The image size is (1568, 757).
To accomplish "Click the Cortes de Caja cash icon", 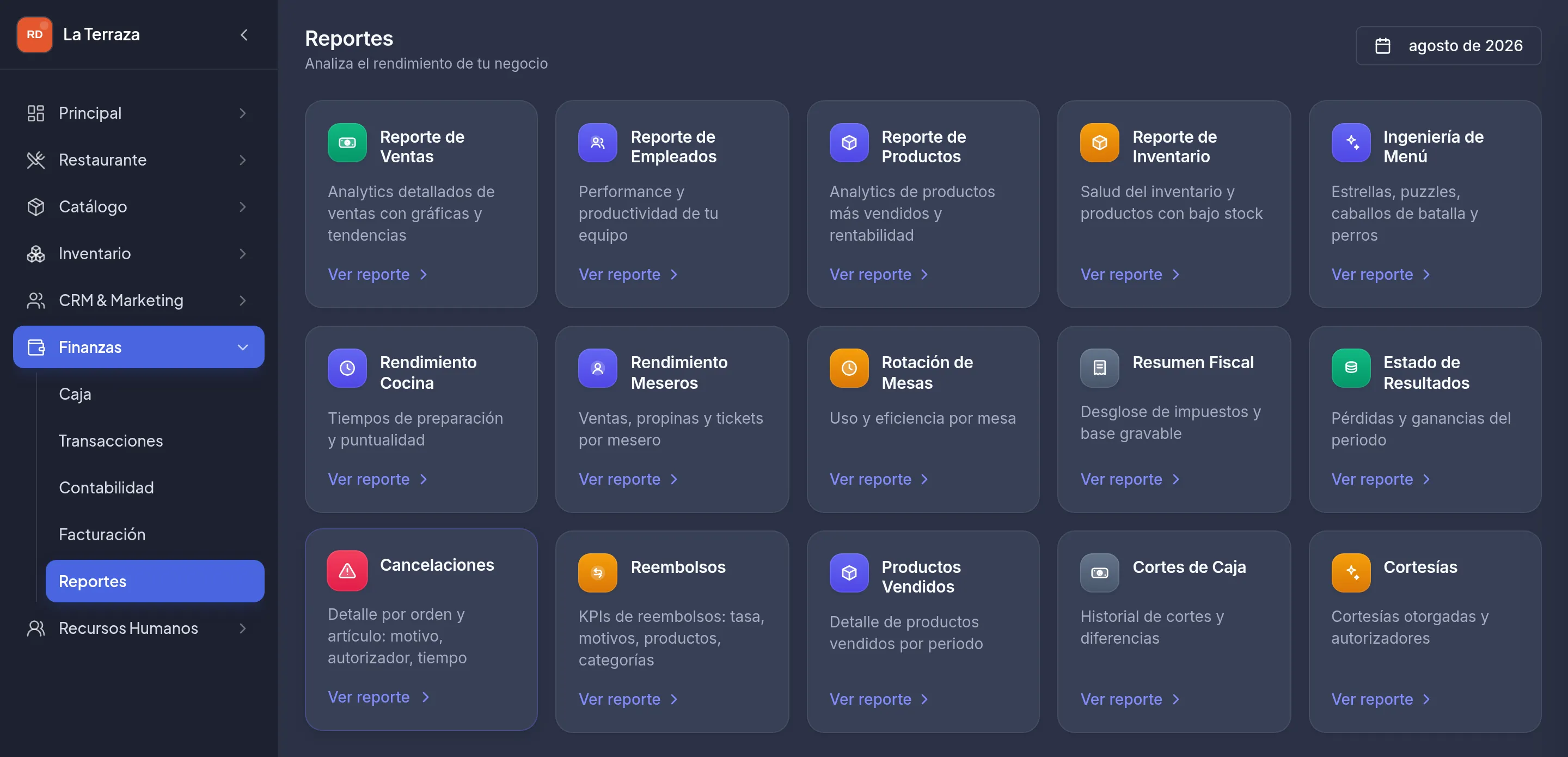I will 1100,572.
